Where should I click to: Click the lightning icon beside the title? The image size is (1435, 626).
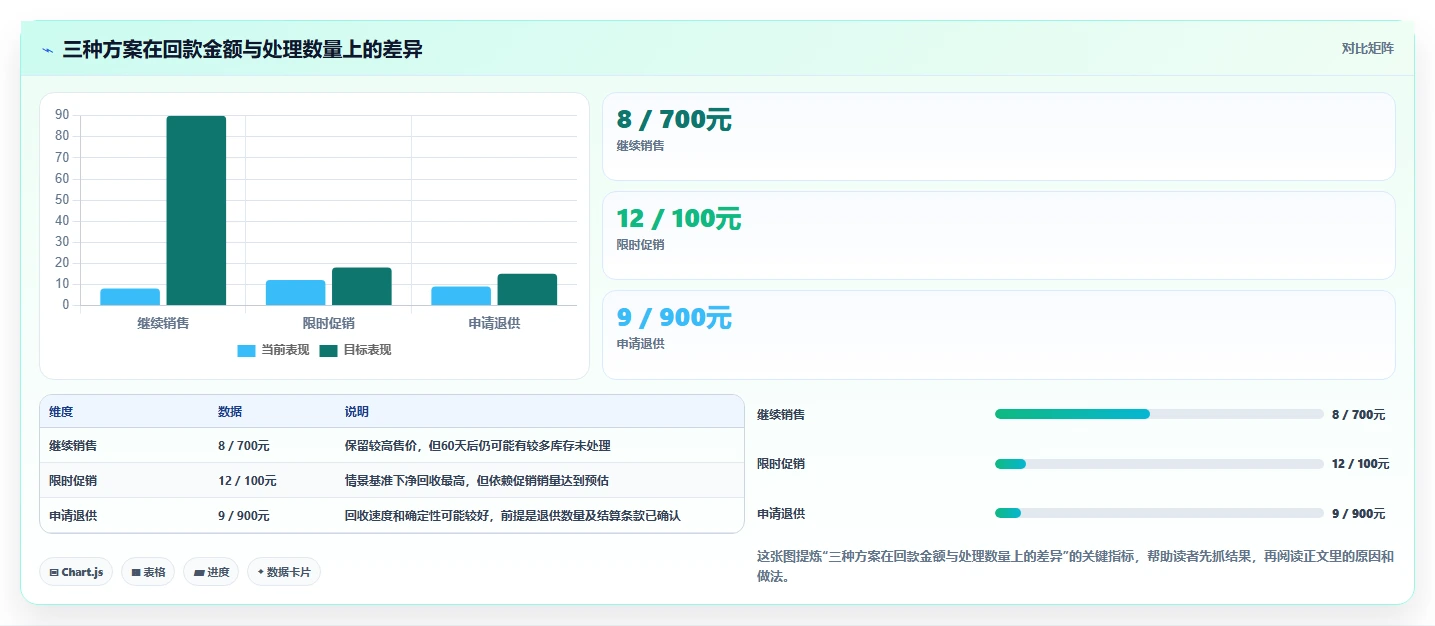(x=47, y=50)
